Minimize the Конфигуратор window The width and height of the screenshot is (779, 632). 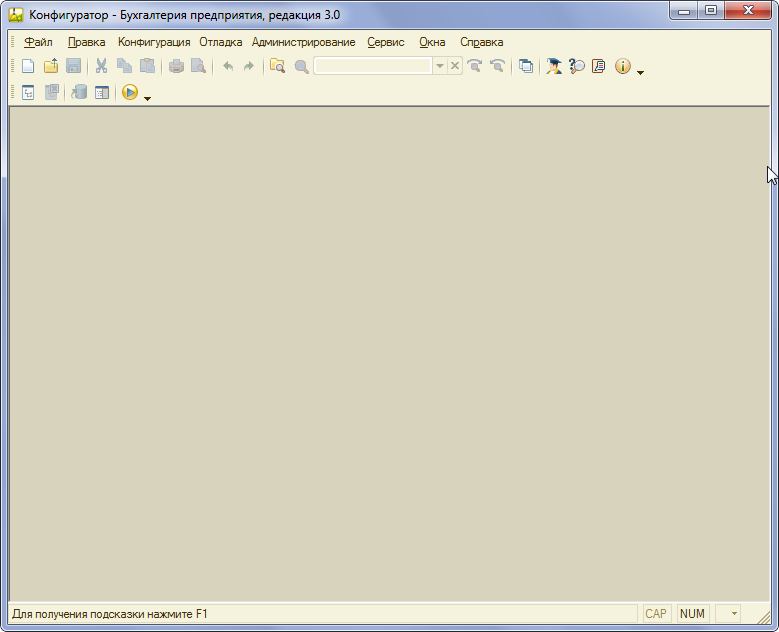(684, 10)
